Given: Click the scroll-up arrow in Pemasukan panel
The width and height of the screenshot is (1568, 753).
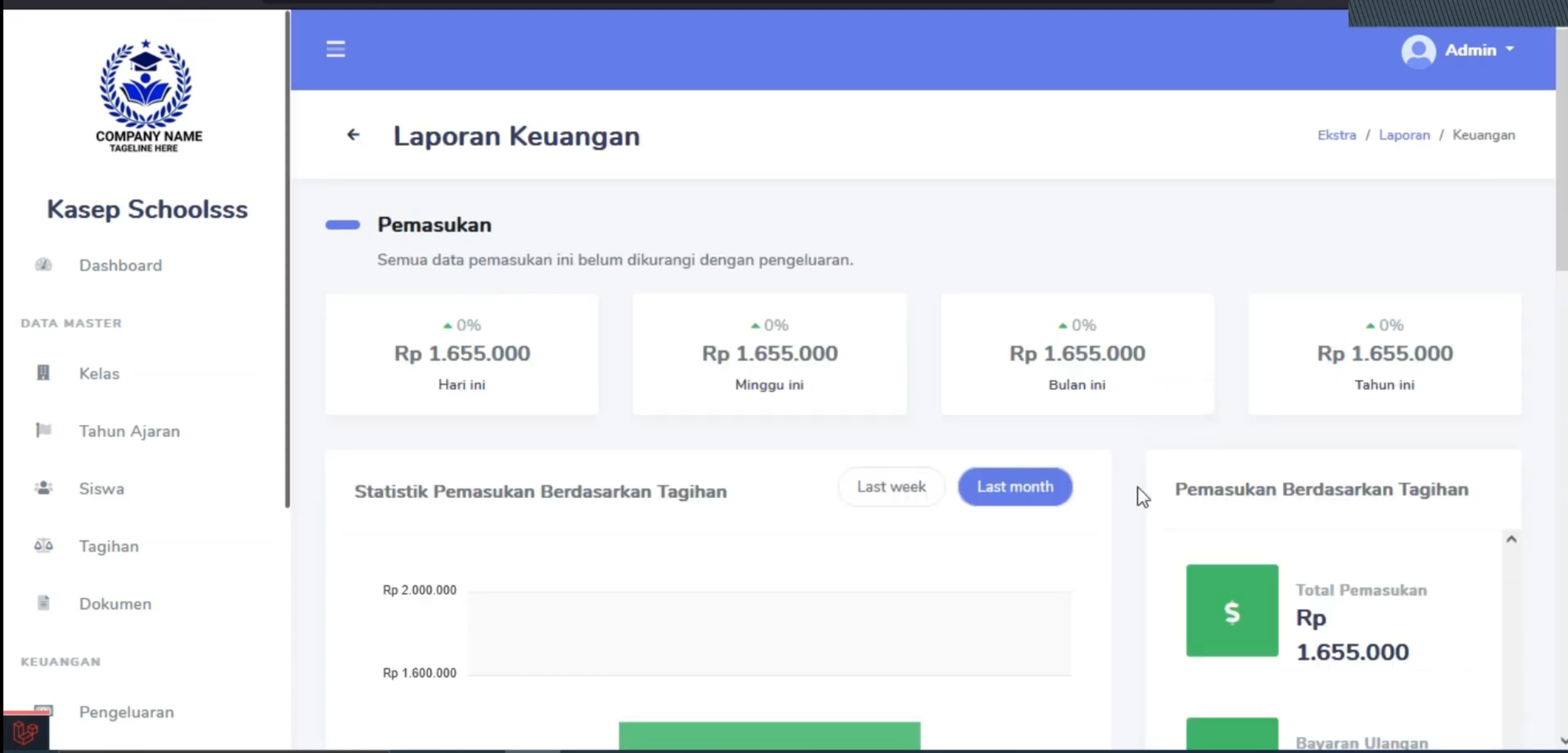Looking at the screenshot, I should (x=1511, y=539).
